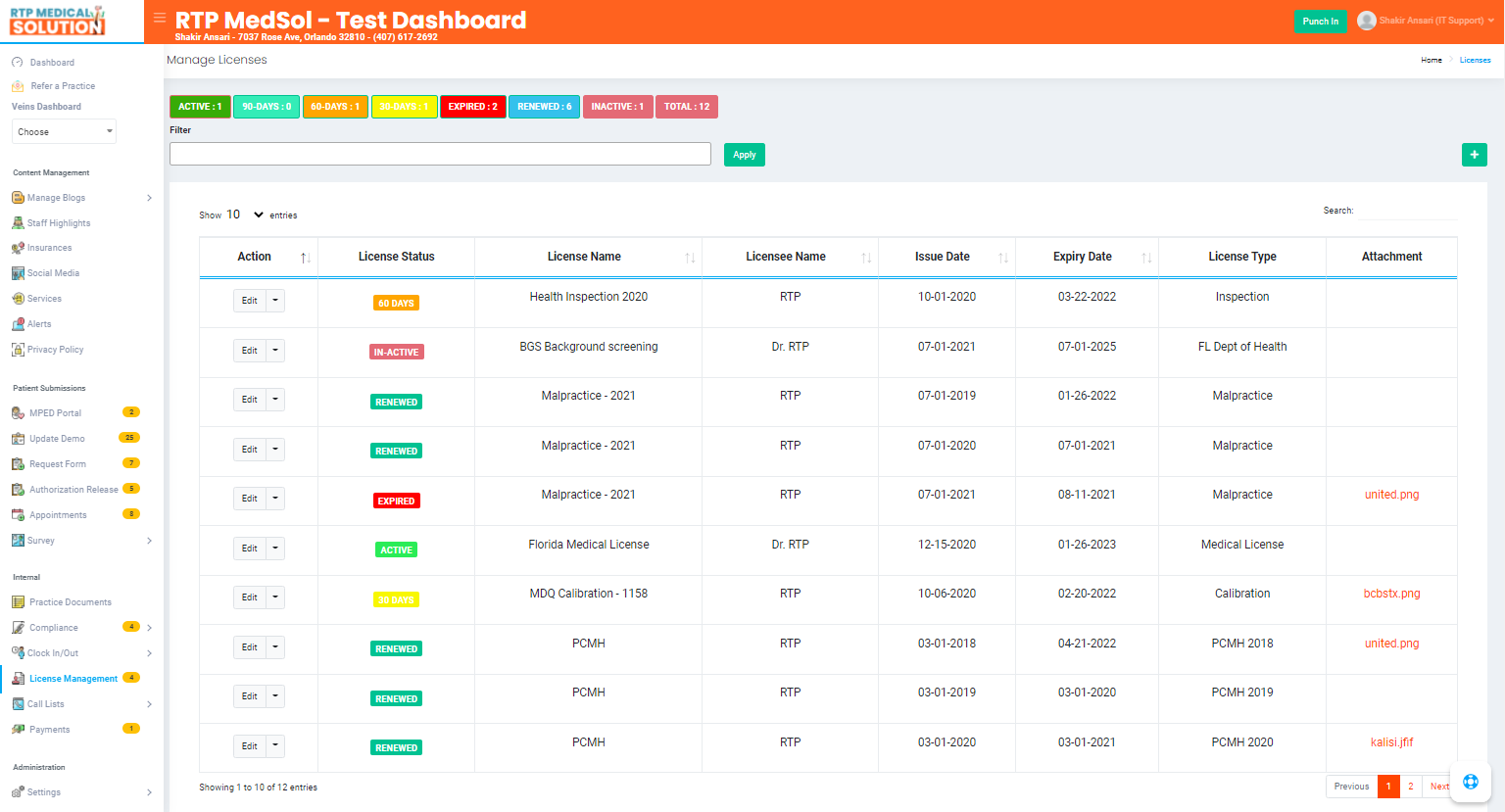Expand the Settings submenu chevron
Viewport: 1505px width, 812px height.
(x=149, y=792)
